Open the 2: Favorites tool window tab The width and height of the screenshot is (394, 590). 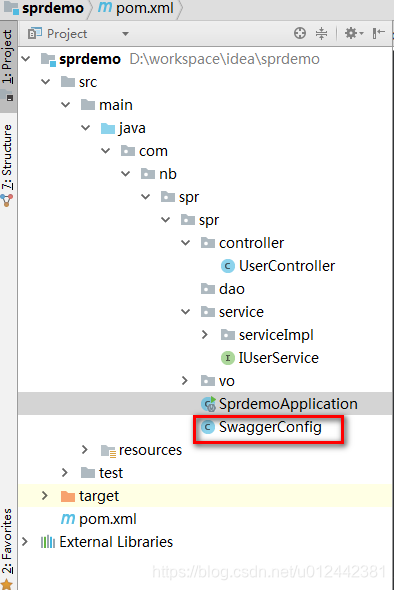tap(8, 547)
